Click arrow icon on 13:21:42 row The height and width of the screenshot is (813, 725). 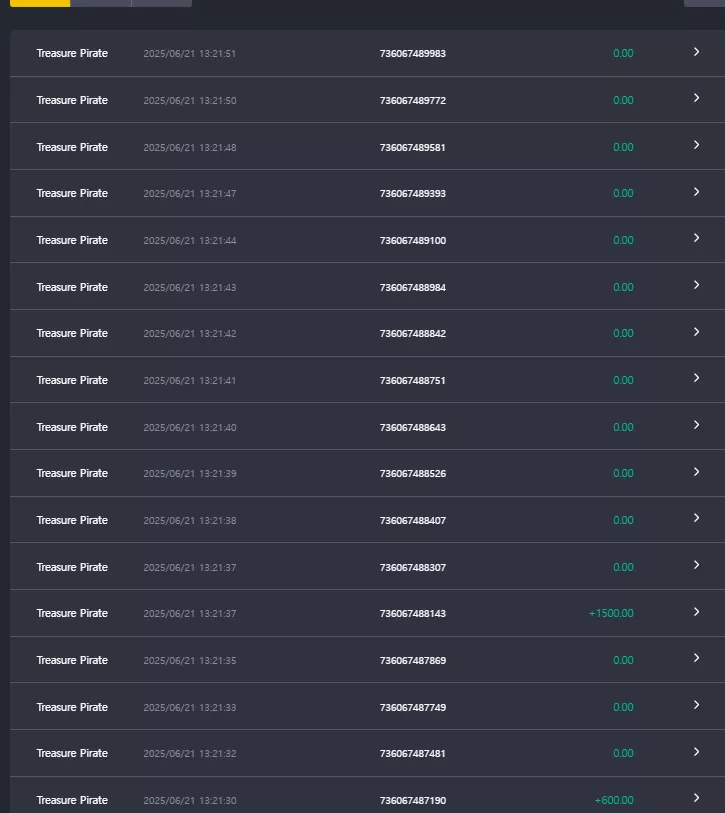(696, 332)
